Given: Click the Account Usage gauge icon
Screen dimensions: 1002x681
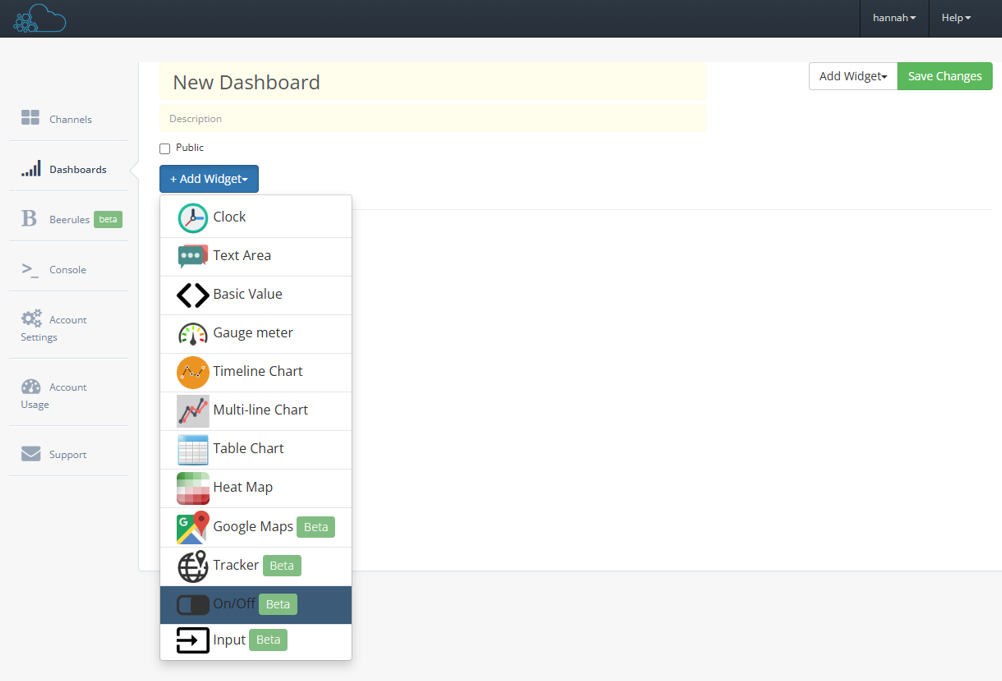Looking at the screenshot, I should [31, 386].
